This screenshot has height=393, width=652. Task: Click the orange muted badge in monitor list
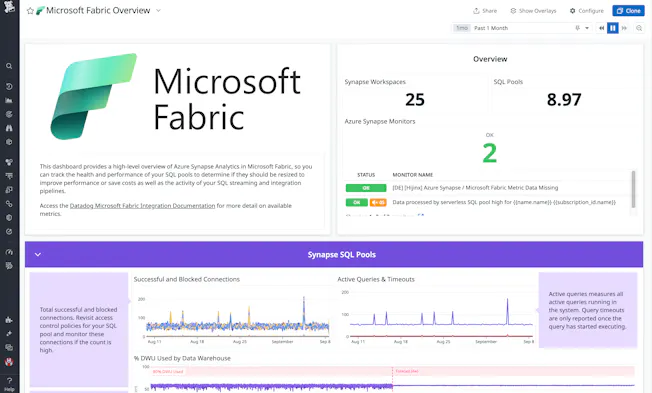tap(378, 203)
